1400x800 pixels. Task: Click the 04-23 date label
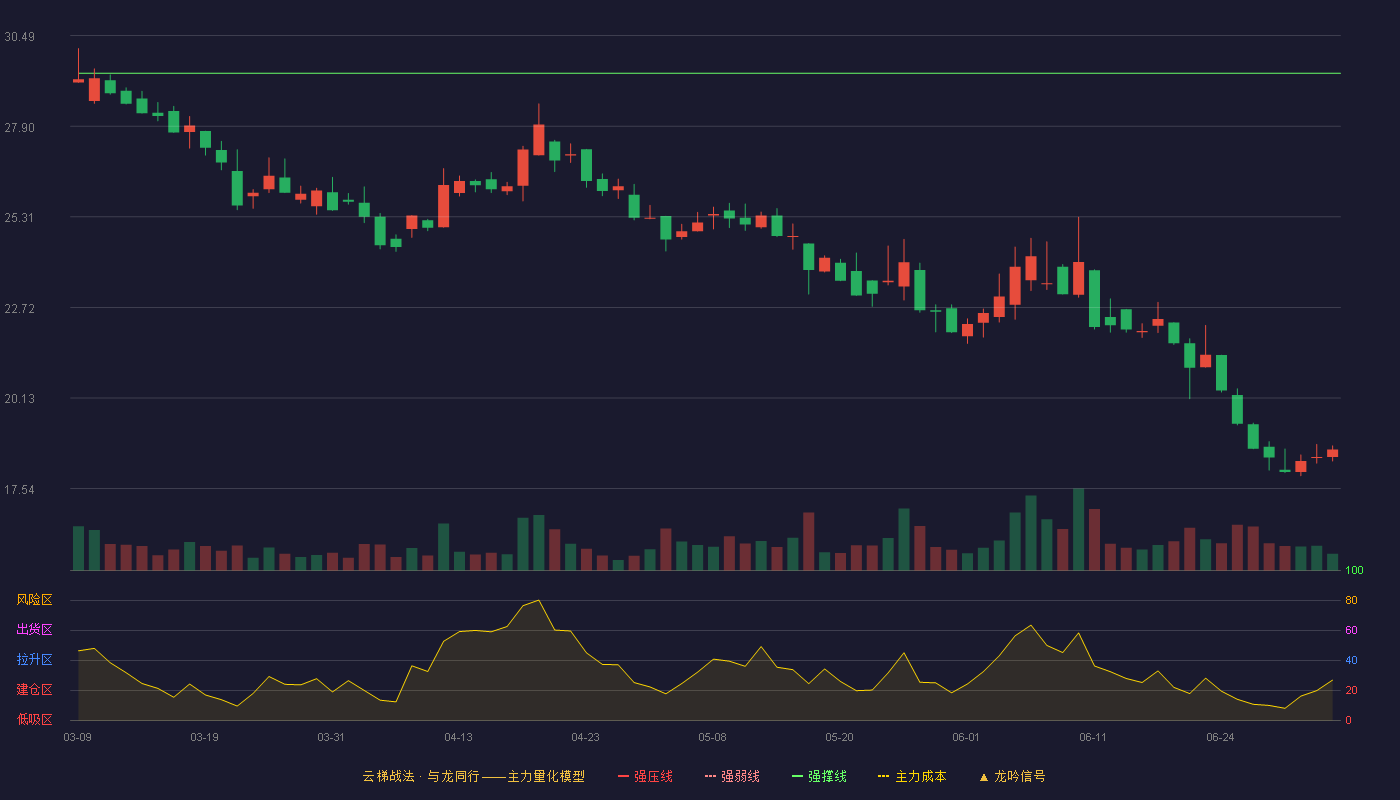[x=585, y=737]
